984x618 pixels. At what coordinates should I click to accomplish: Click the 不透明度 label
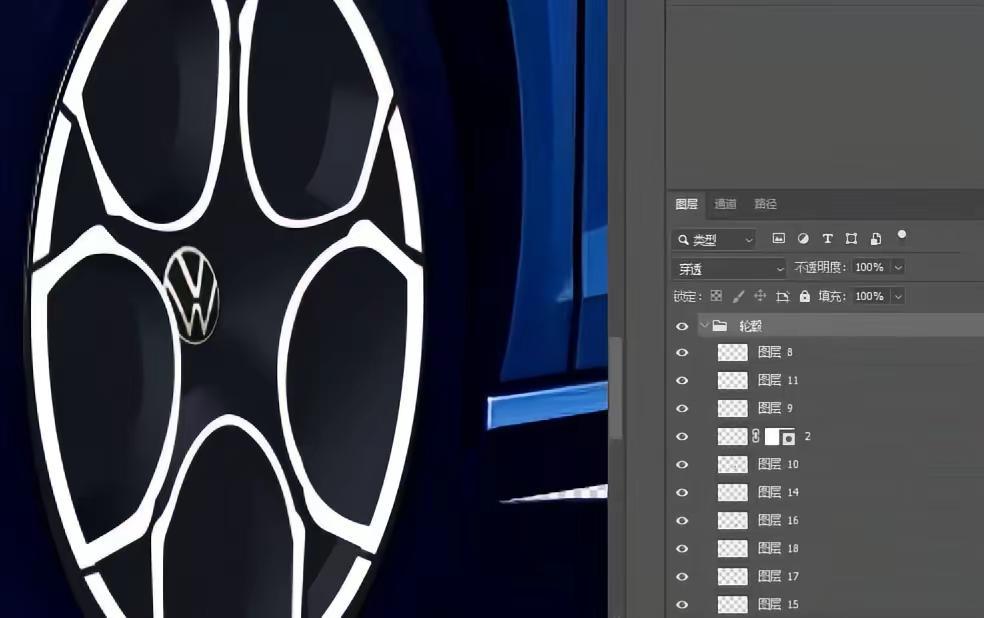pos(820,267)
